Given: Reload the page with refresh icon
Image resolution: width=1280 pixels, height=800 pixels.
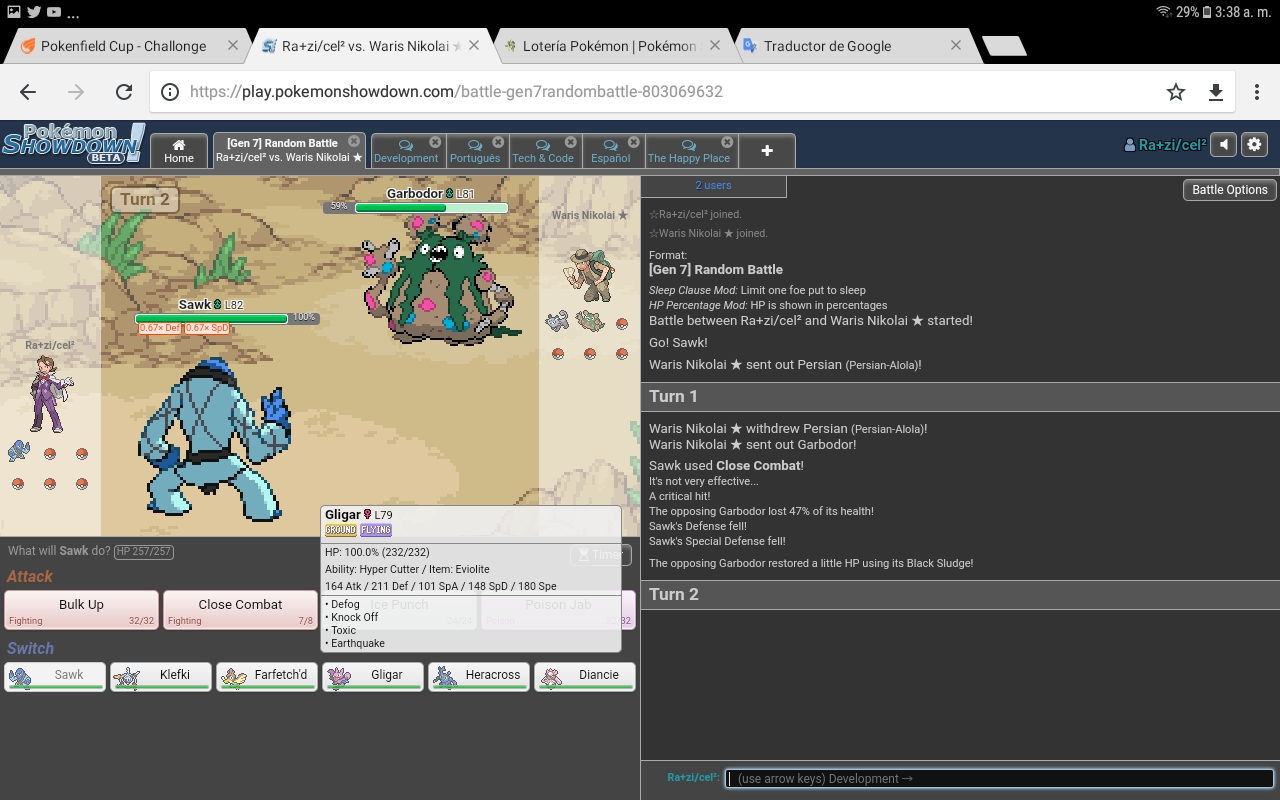Looking at the screenshot, I should coord(124,92).
